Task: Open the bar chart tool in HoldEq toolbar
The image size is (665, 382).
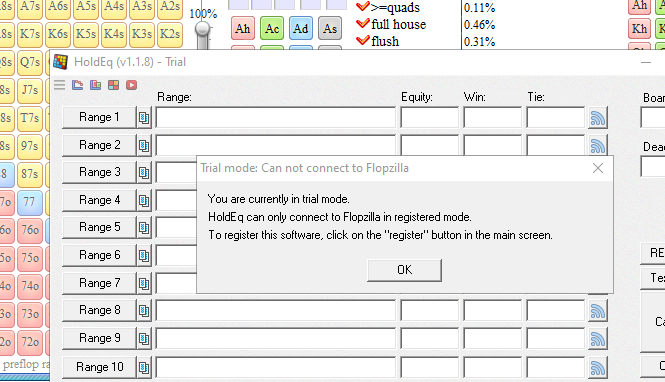Action: click(x=96, y=85)
